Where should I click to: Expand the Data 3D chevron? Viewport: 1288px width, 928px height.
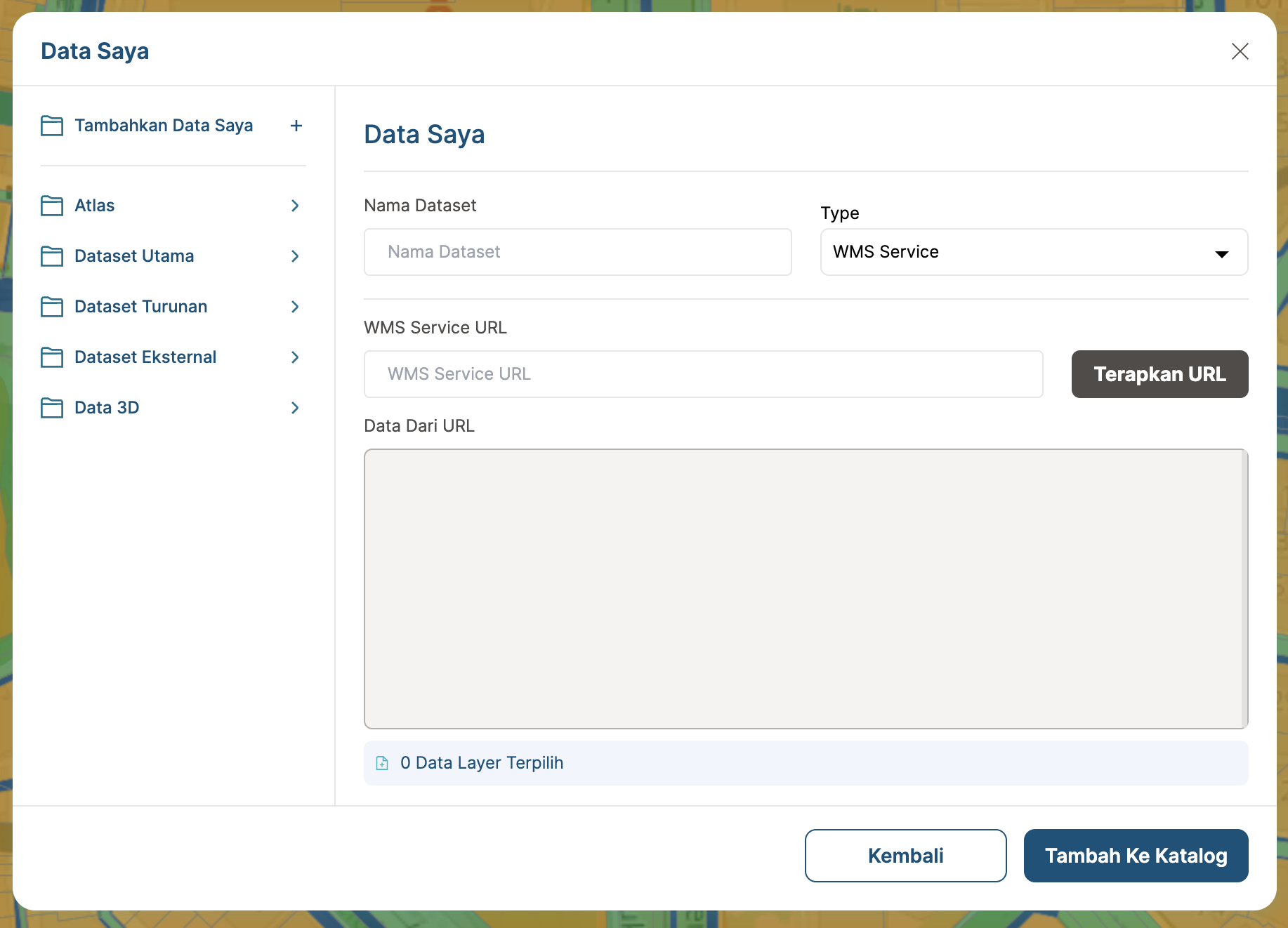click(295, 408)
